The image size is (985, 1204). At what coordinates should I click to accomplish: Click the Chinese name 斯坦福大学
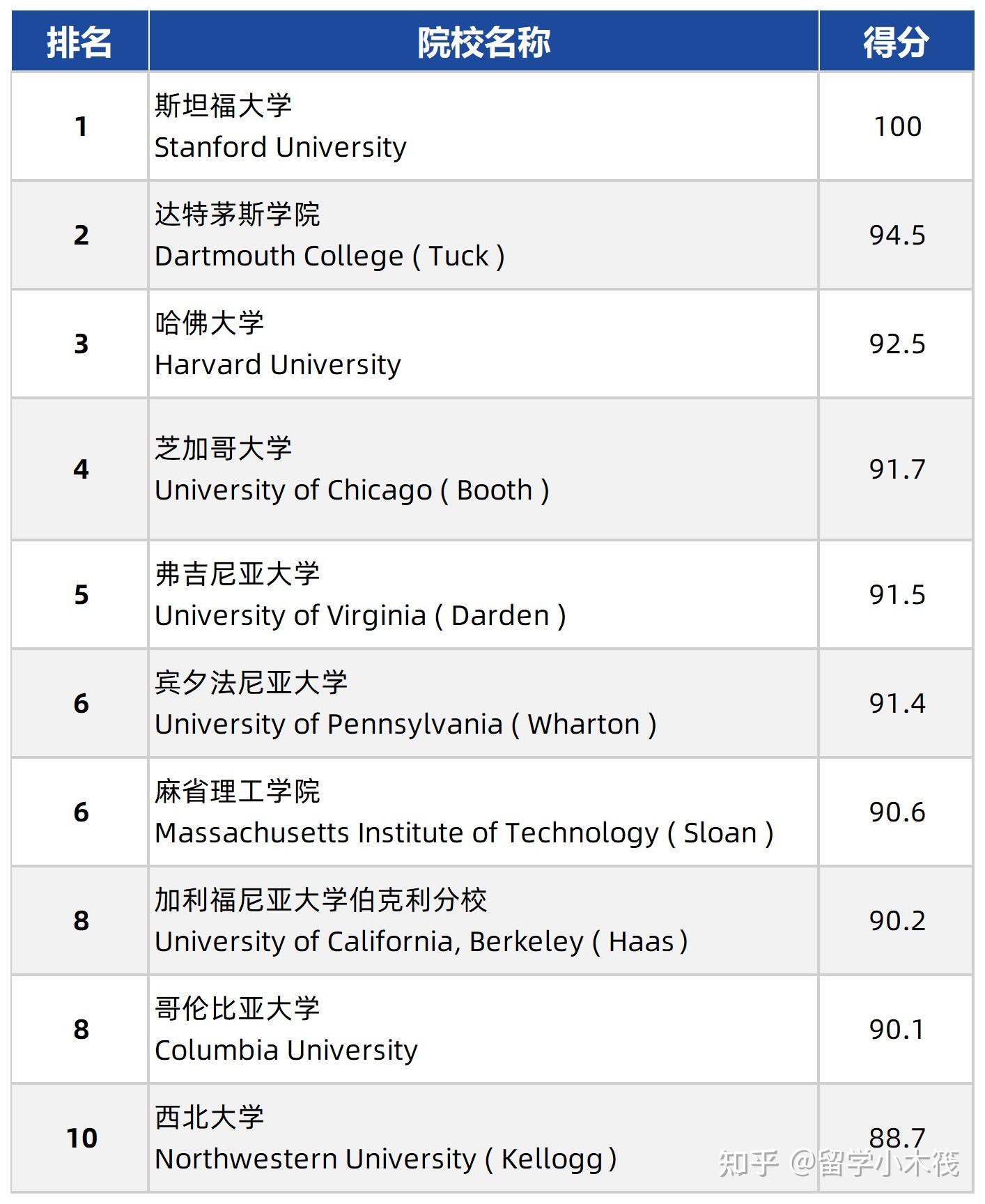click(x=223, y=106)
